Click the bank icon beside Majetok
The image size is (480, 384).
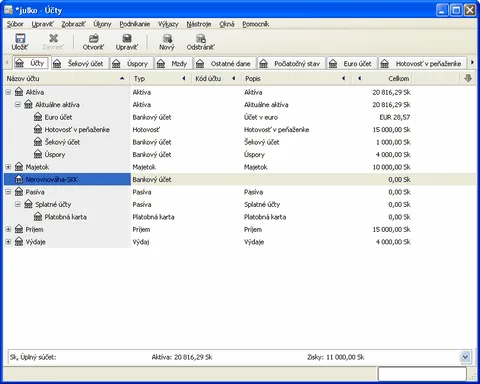coord(19,167)
